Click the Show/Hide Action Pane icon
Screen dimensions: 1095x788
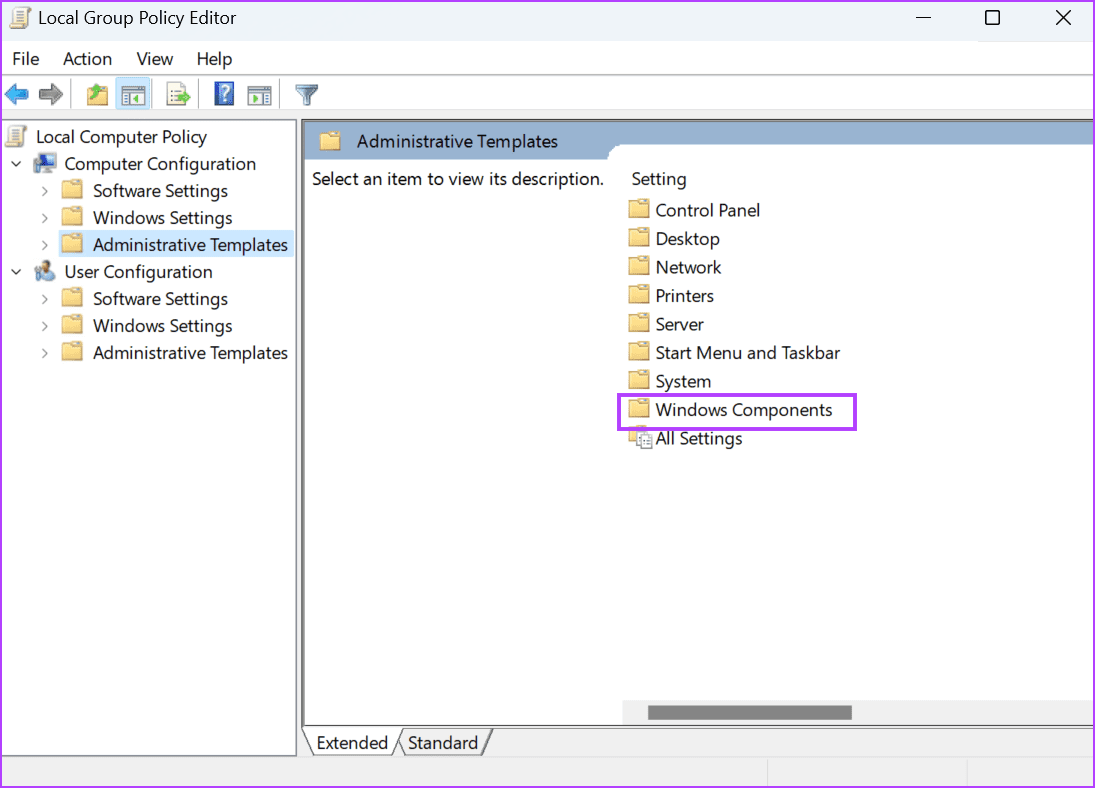coord(260,93)
